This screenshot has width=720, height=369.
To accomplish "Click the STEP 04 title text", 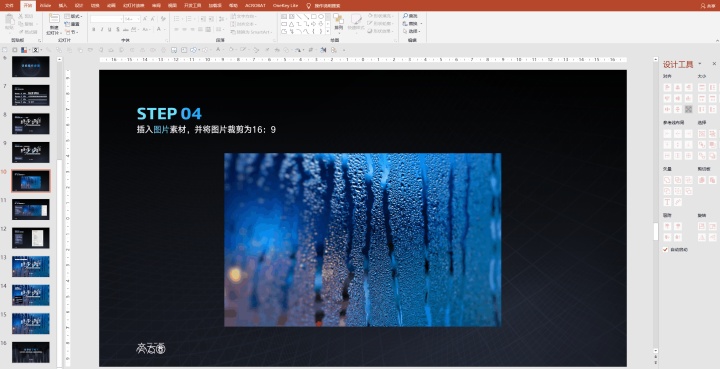I will click(x=169, y=113).
